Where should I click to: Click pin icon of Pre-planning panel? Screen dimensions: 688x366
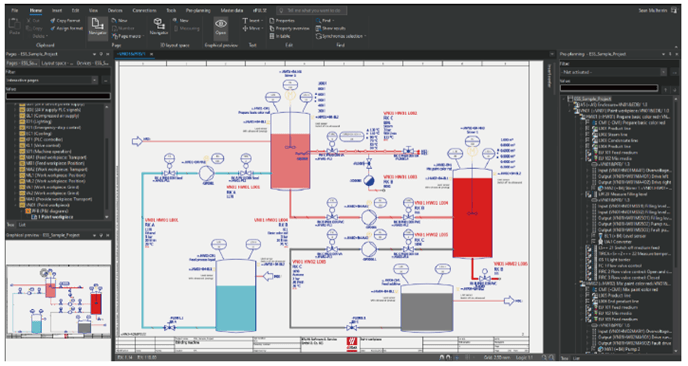(670, 54)
